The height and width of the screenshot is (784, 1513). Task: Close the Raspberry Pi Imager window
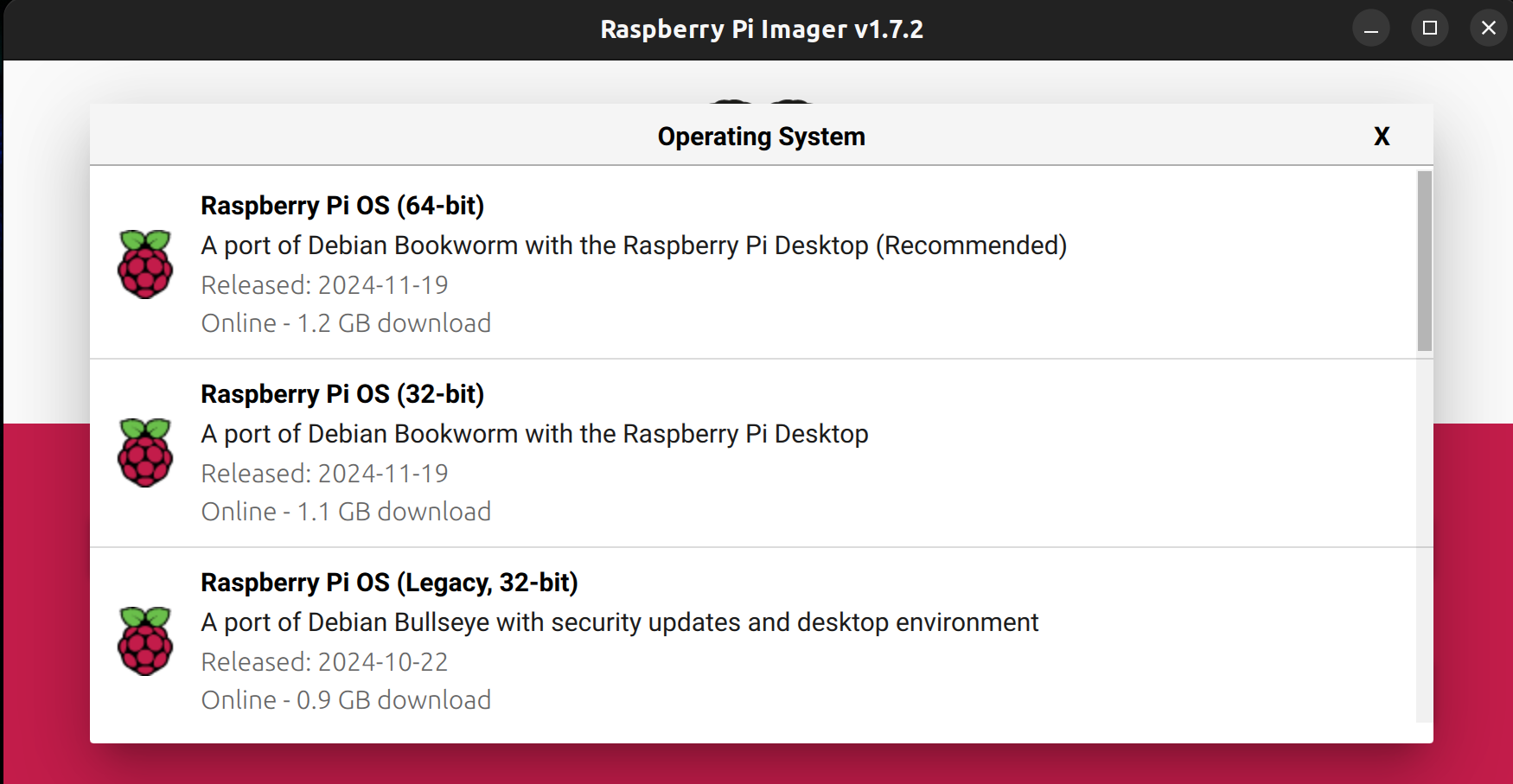pyautogui.click(x=1488, y=29)
